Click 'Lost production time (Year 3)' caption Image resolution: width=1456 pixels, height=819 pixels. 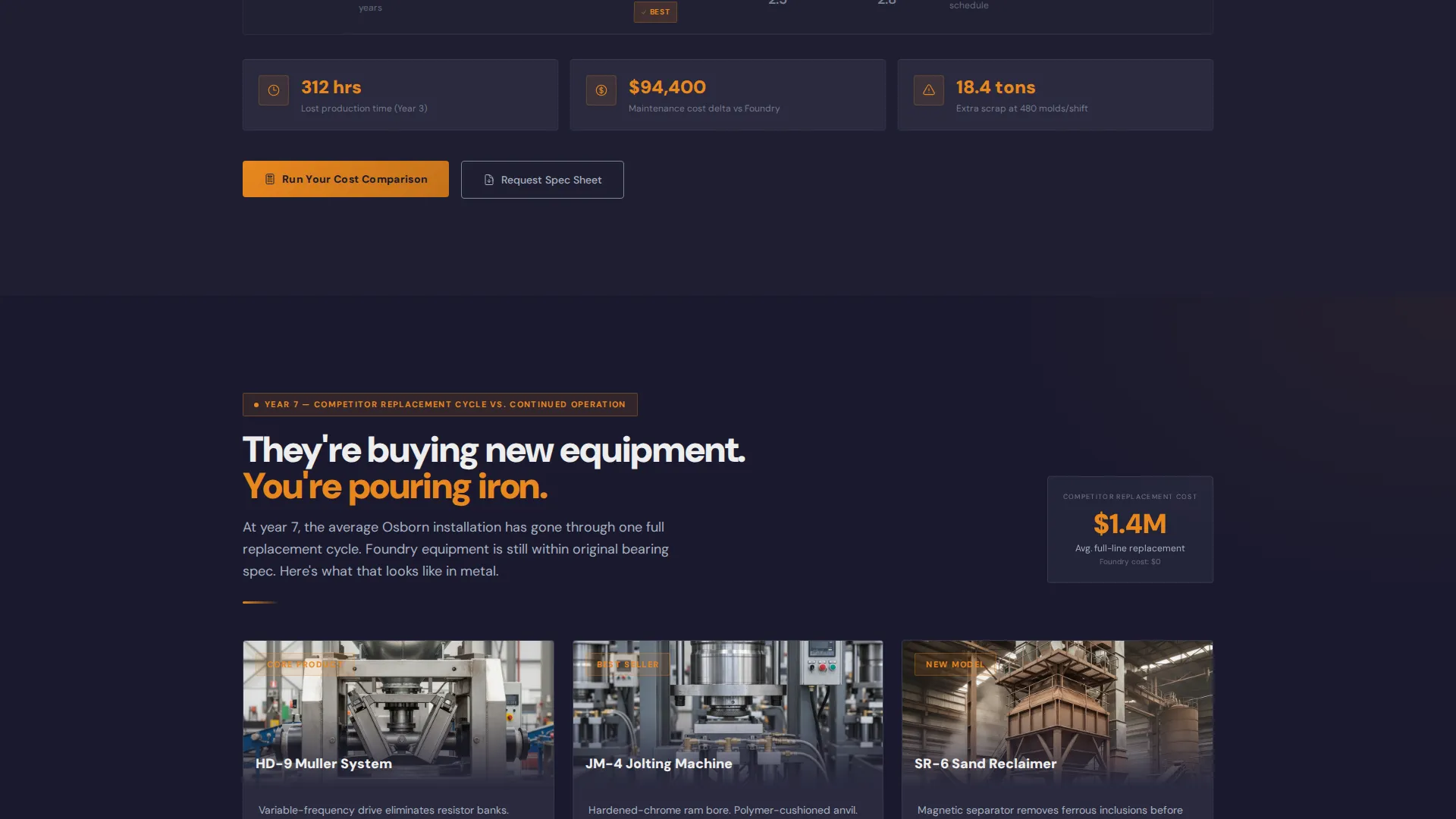pos(364,108)
